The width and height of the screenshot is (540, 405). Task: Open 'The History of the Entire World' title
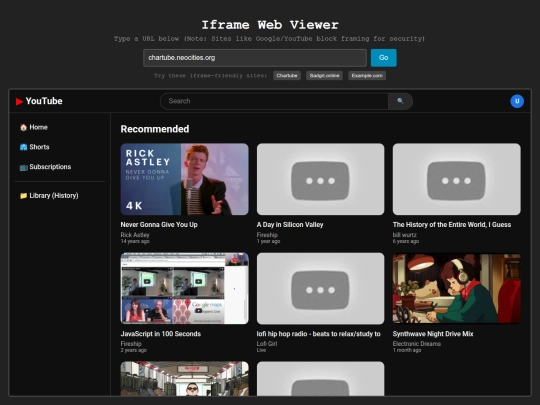pyautogui.click(x=452, y=225)
